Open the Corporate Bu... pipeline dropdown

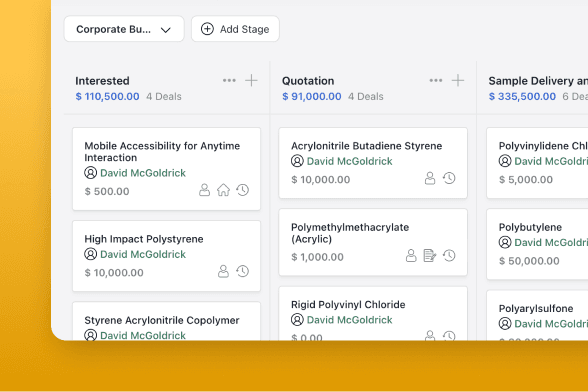(124, 29)
